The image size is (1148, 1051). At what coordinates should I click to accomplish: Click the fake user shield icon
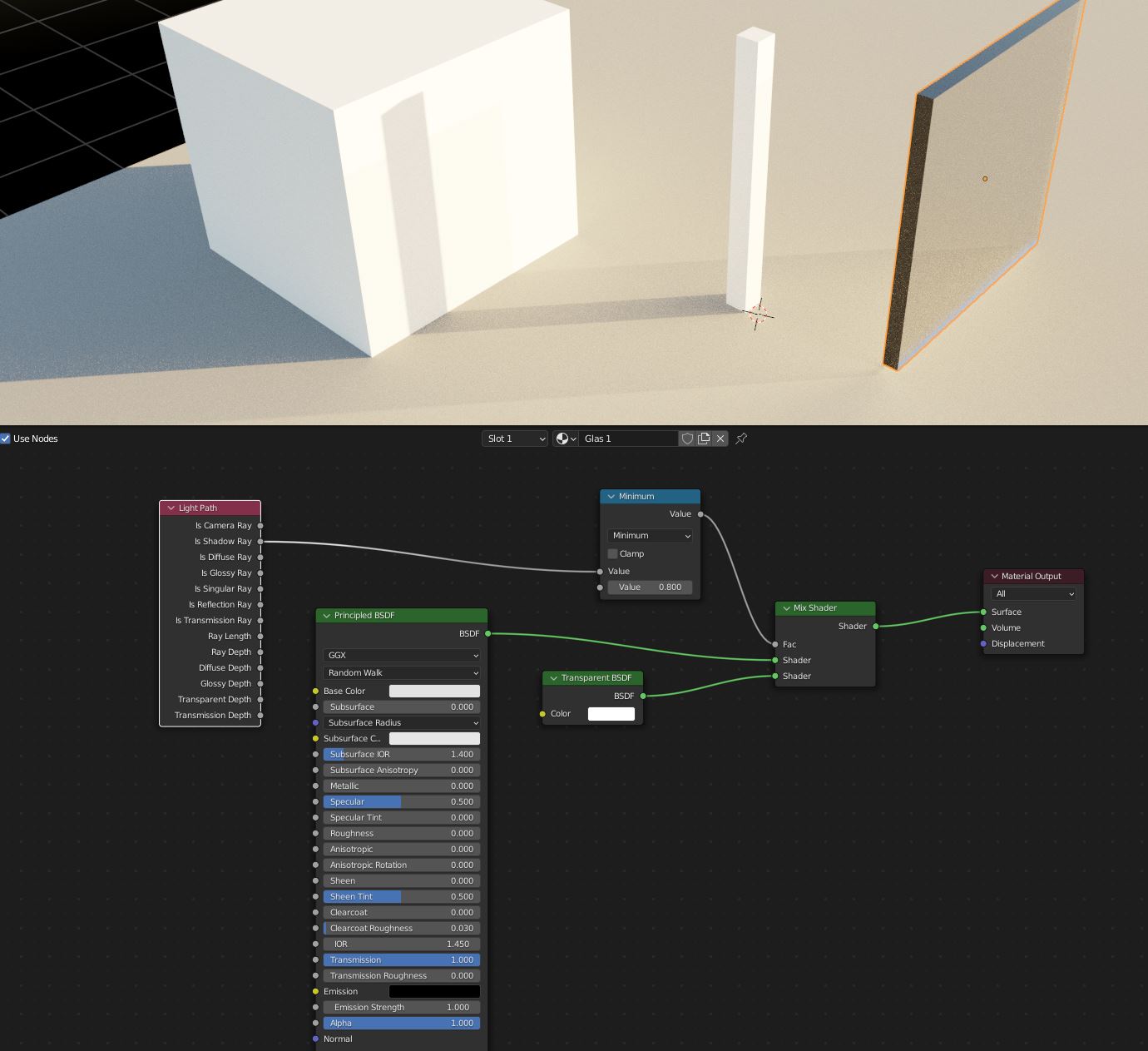click(687, 439)
